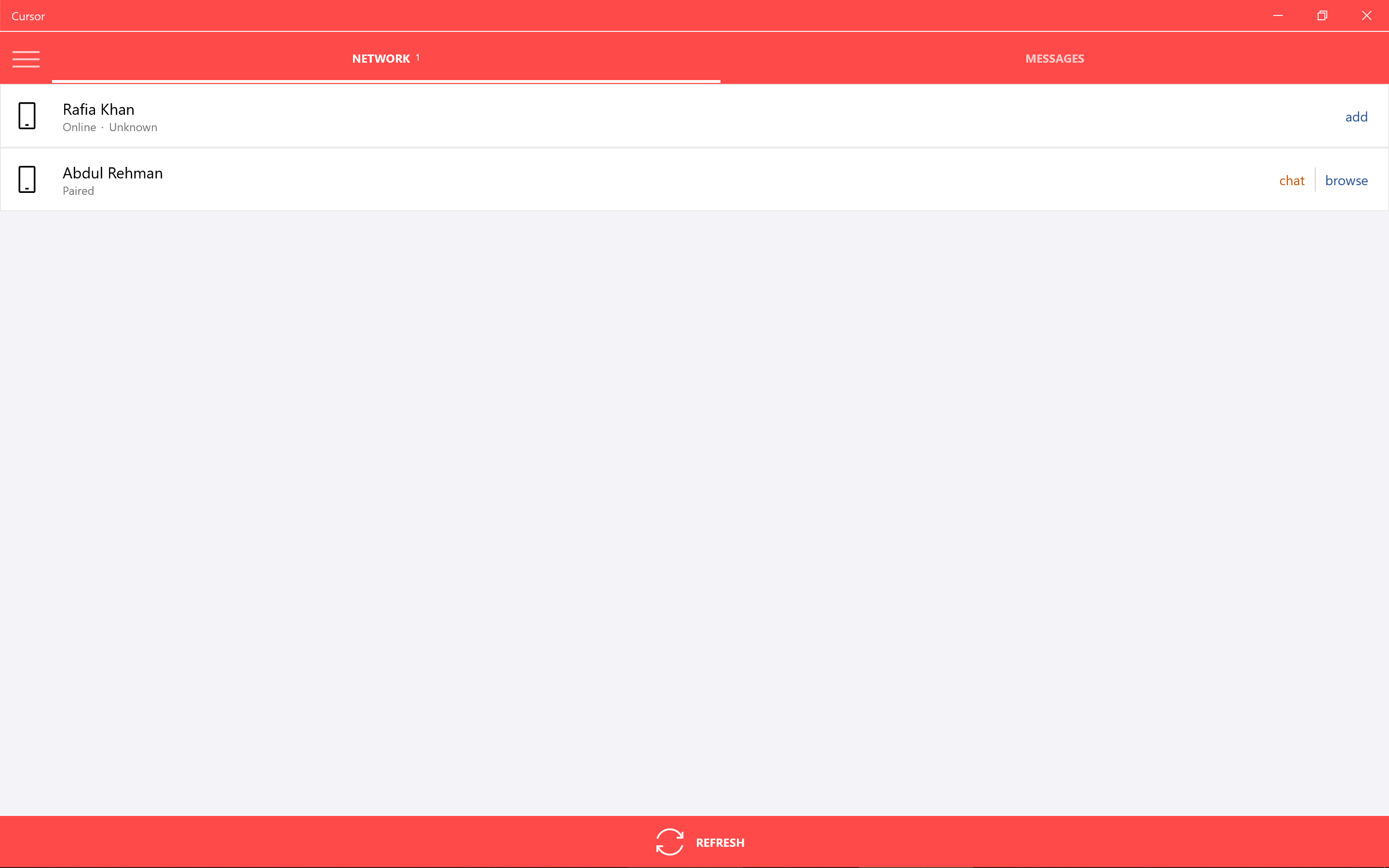The height and width of the screenshot is (868, 1389).
Task: Click the Unknown label beside Online
Action: [133, 127]
